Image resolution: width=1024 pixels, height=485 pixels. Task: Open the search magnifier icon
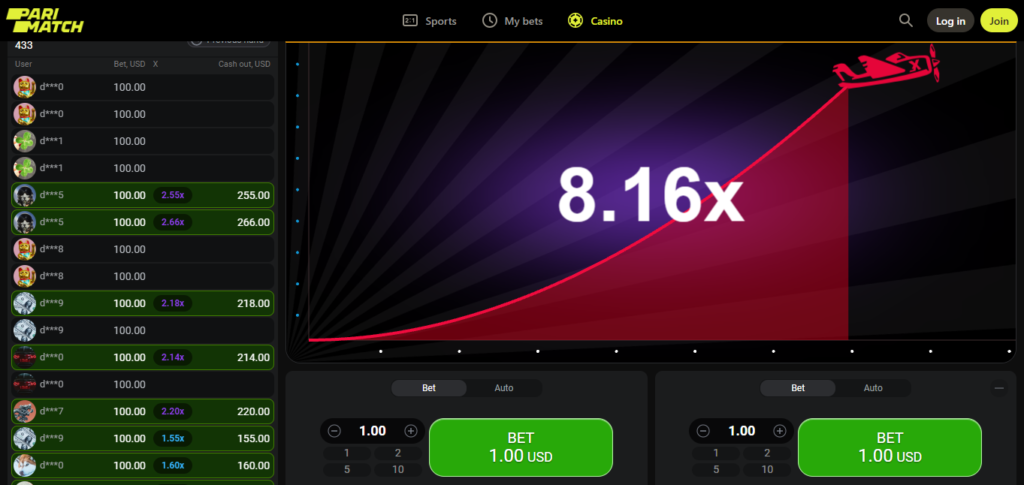click(x=906, y=20)
